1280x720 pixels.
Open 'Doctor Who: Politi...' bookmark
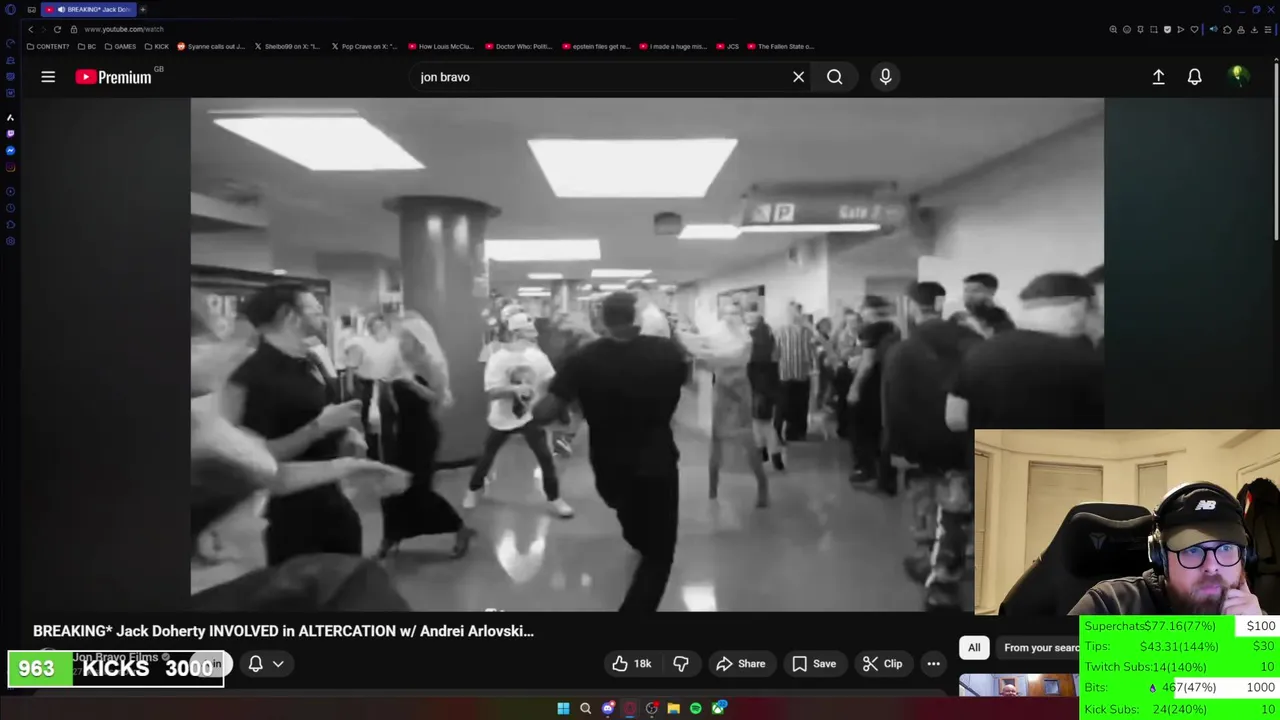[x=517, y=46]
